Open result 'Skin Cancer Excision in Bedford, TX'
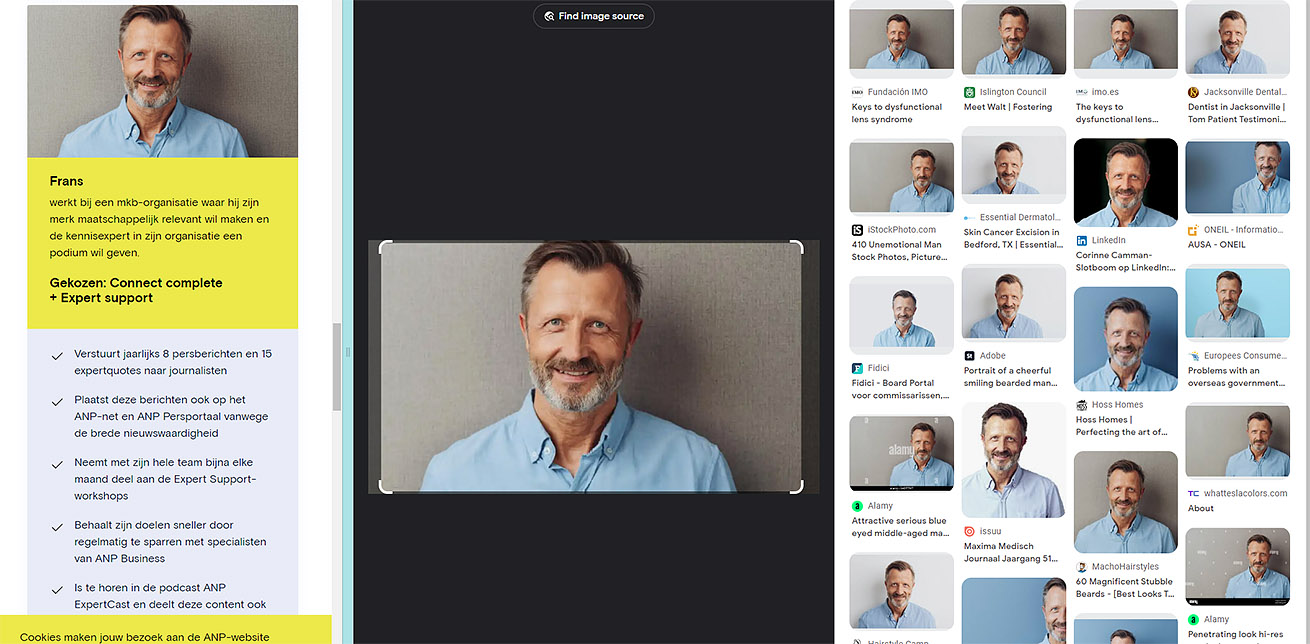 1013,238
